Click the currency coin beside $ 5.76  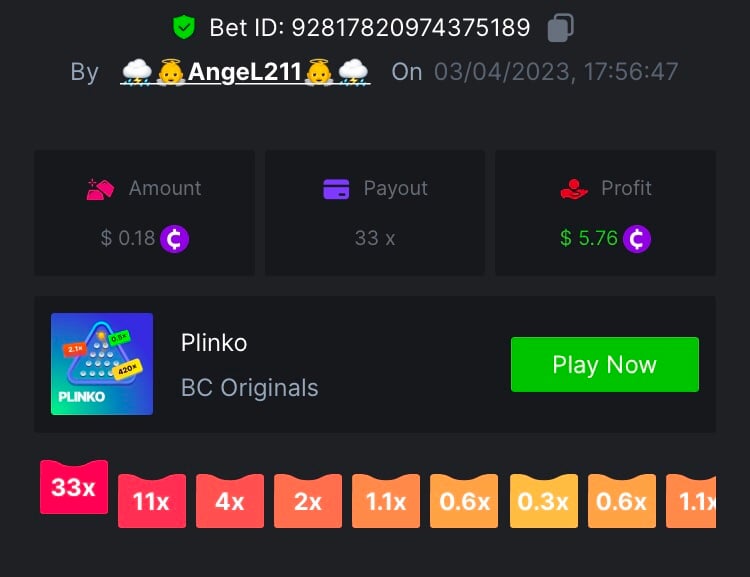click(637, 239)
